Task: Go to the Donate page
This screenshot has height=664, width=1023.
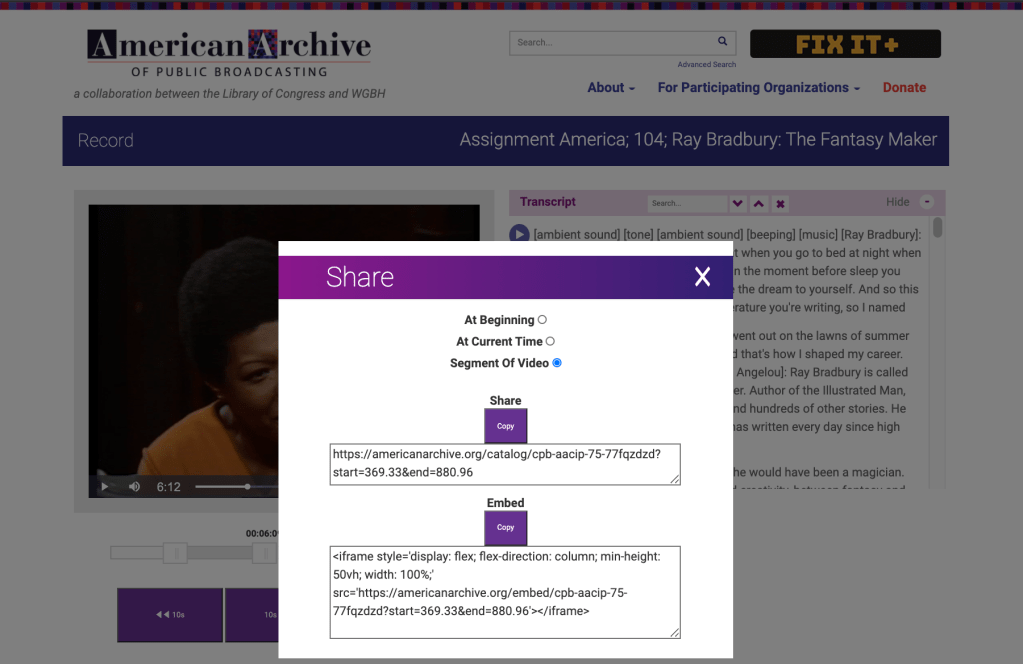Action: [904, 88]
